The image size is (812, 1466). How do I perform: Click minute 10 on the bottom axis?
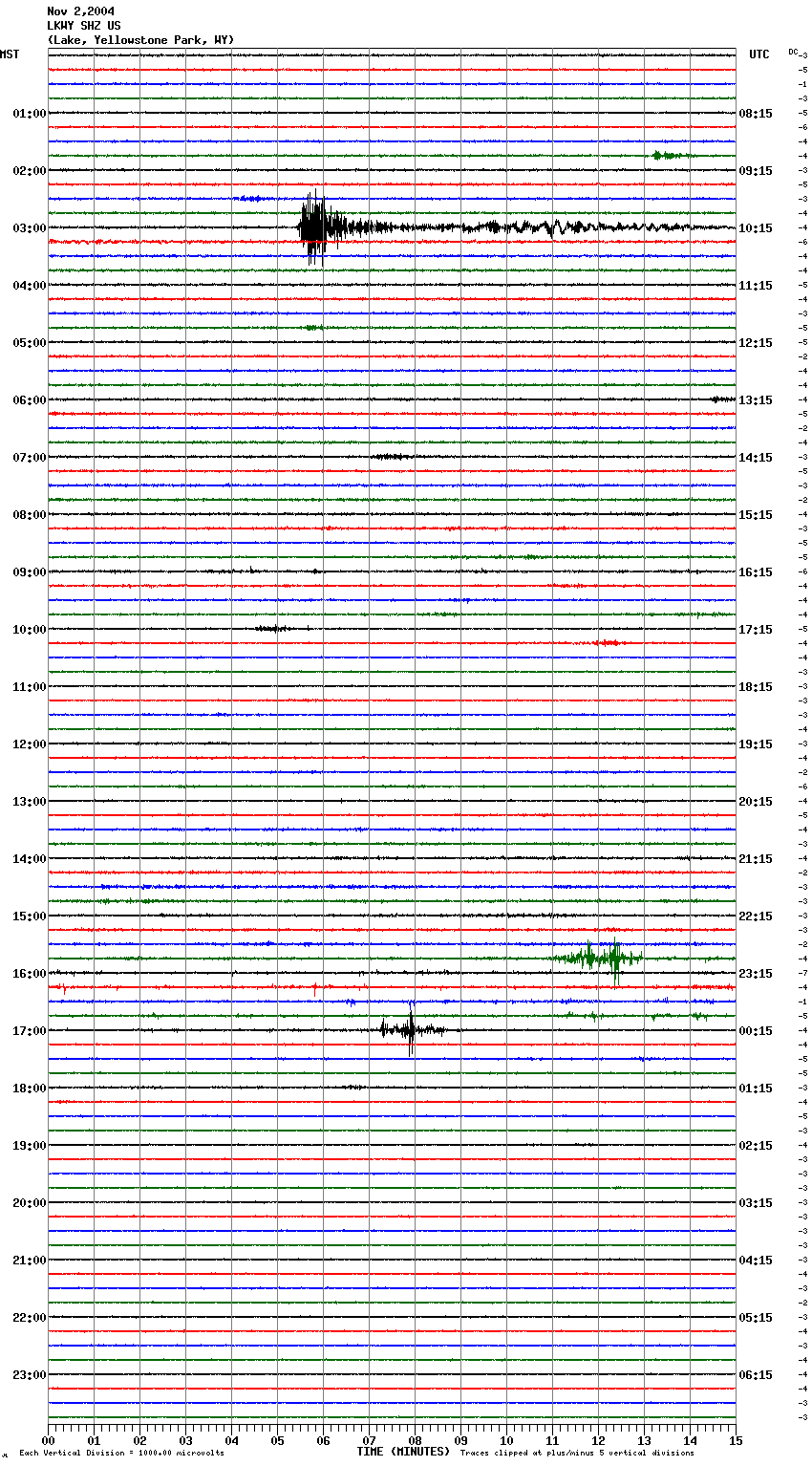pos(506,1440)
